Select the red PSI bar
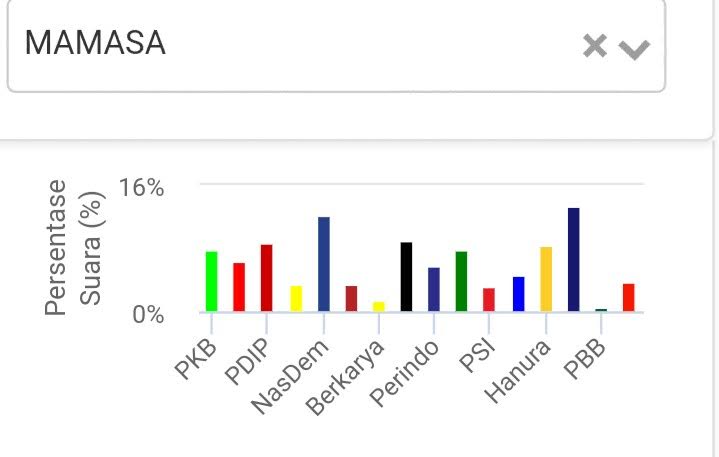The height and width of the screenshot is (457, 719). tap(489, 300)
